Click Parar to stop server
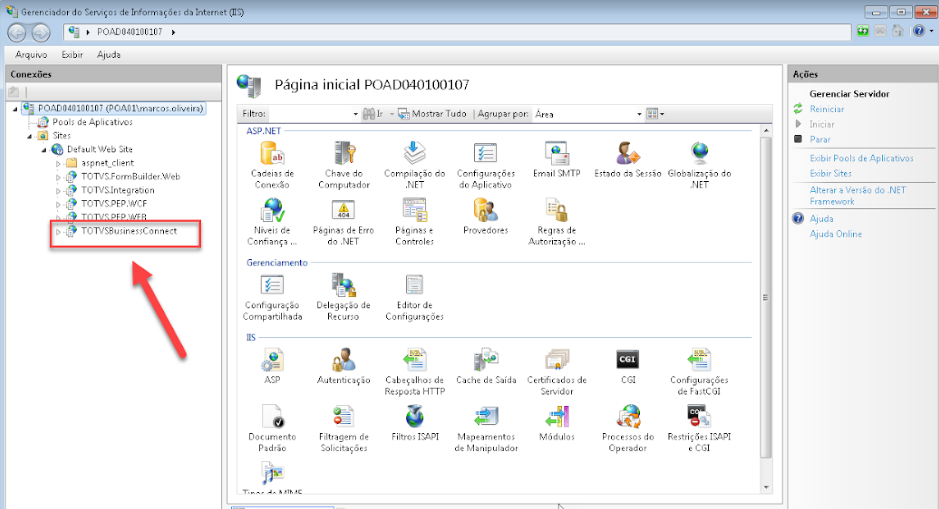939x509 pixels. (820, 140)
